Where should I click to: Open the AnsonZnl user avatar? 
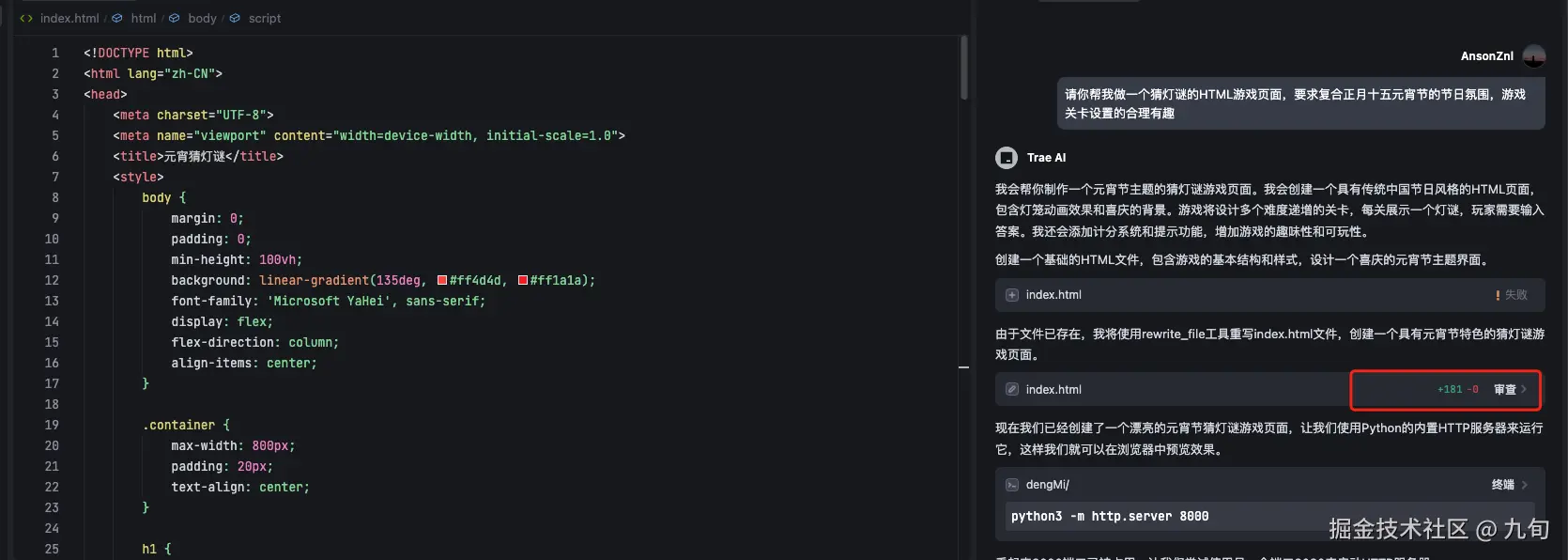click(1533, 56)
